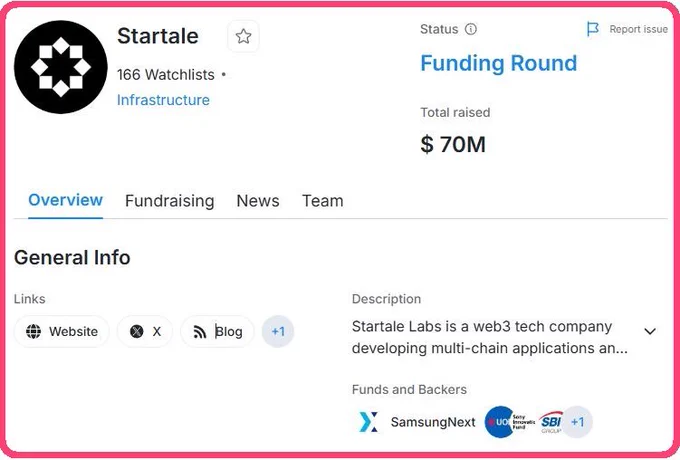680x460 pixels.
Task: Open the Report issue link
Action: coord(638,29)
